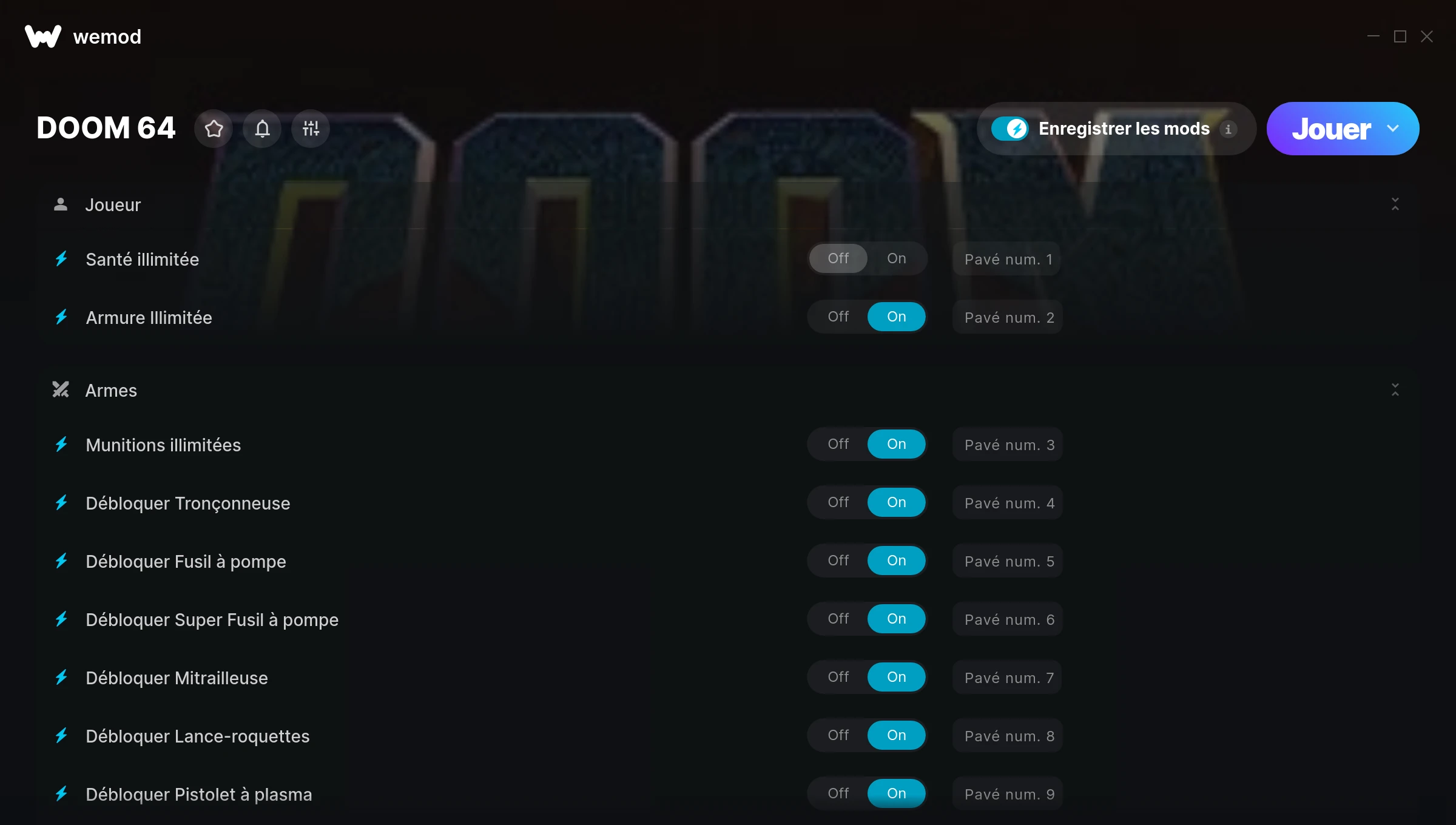The width and height of the screenshot is (1456, 825).
Task: Click the Jouer play button
Action: coord(1331,129)
